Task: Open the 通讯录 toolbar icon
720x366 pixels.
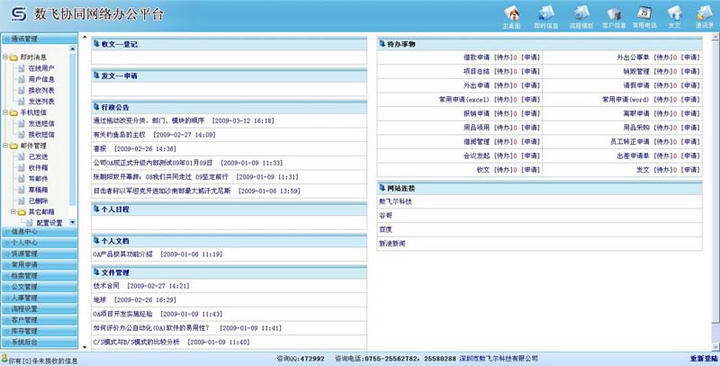Action: click(704, 13)
